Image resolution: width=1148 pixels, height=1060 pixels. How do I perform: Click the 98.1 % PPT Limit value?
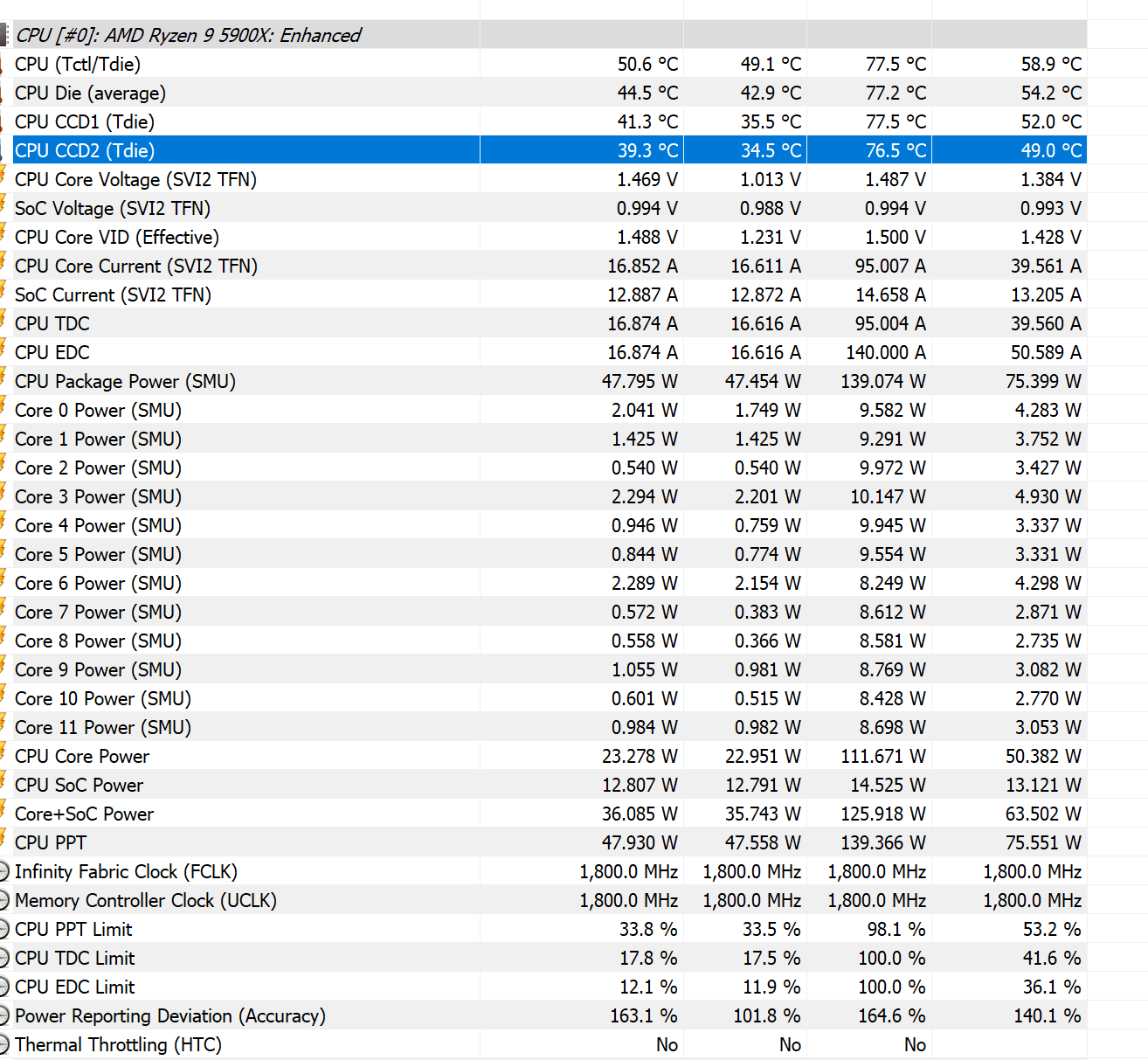pos(896,929)
